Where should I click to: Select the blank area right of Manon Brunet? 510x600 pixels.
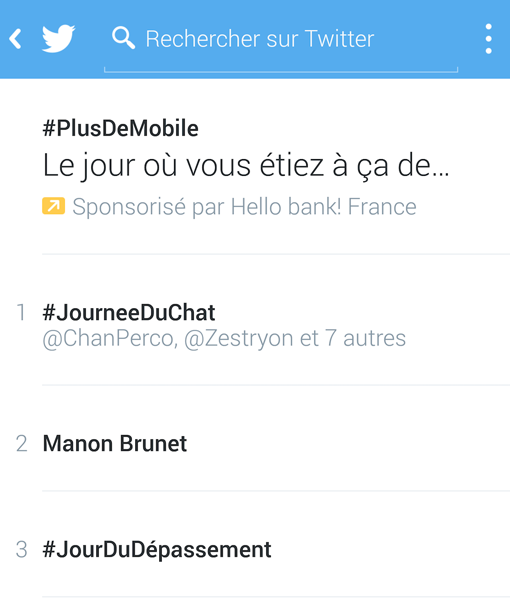pos(348,444)
